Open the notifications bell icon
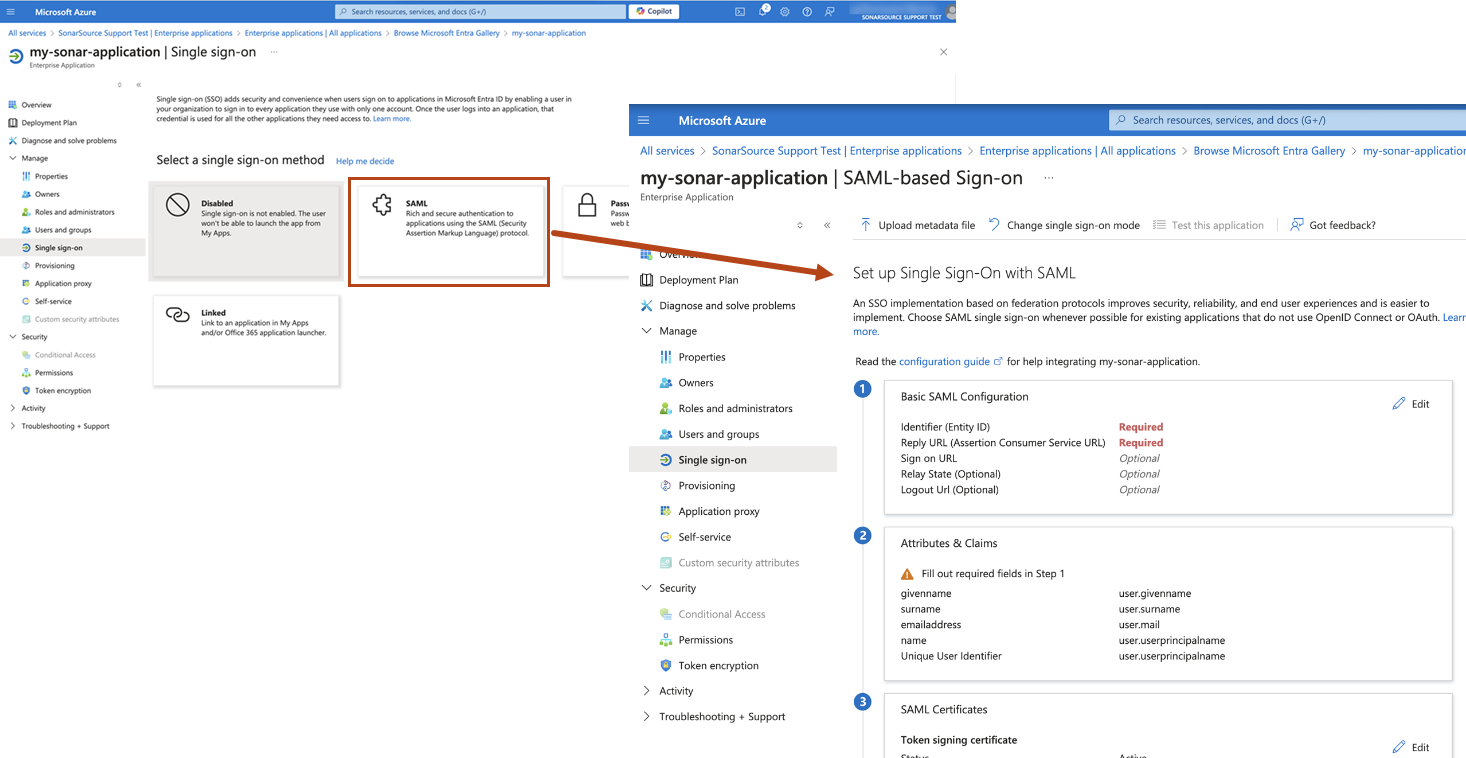The image size is (1466, 758). click(x=761, y=11)
